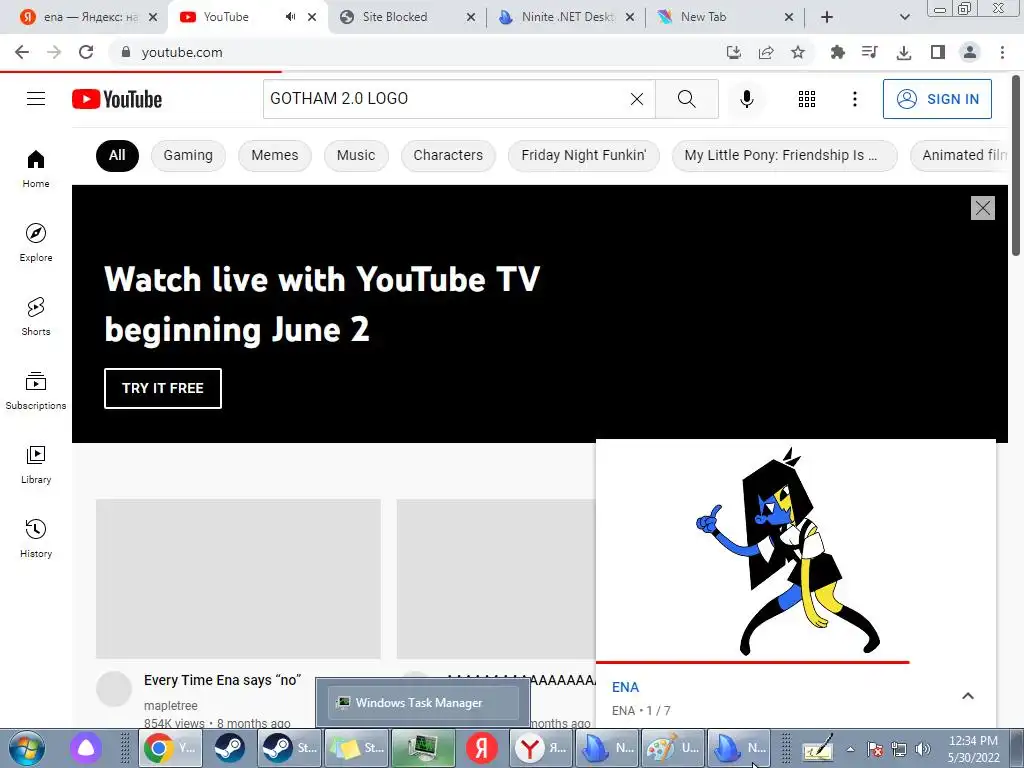
Task: Toggle the browser side panel
Action: pos(938,52)
